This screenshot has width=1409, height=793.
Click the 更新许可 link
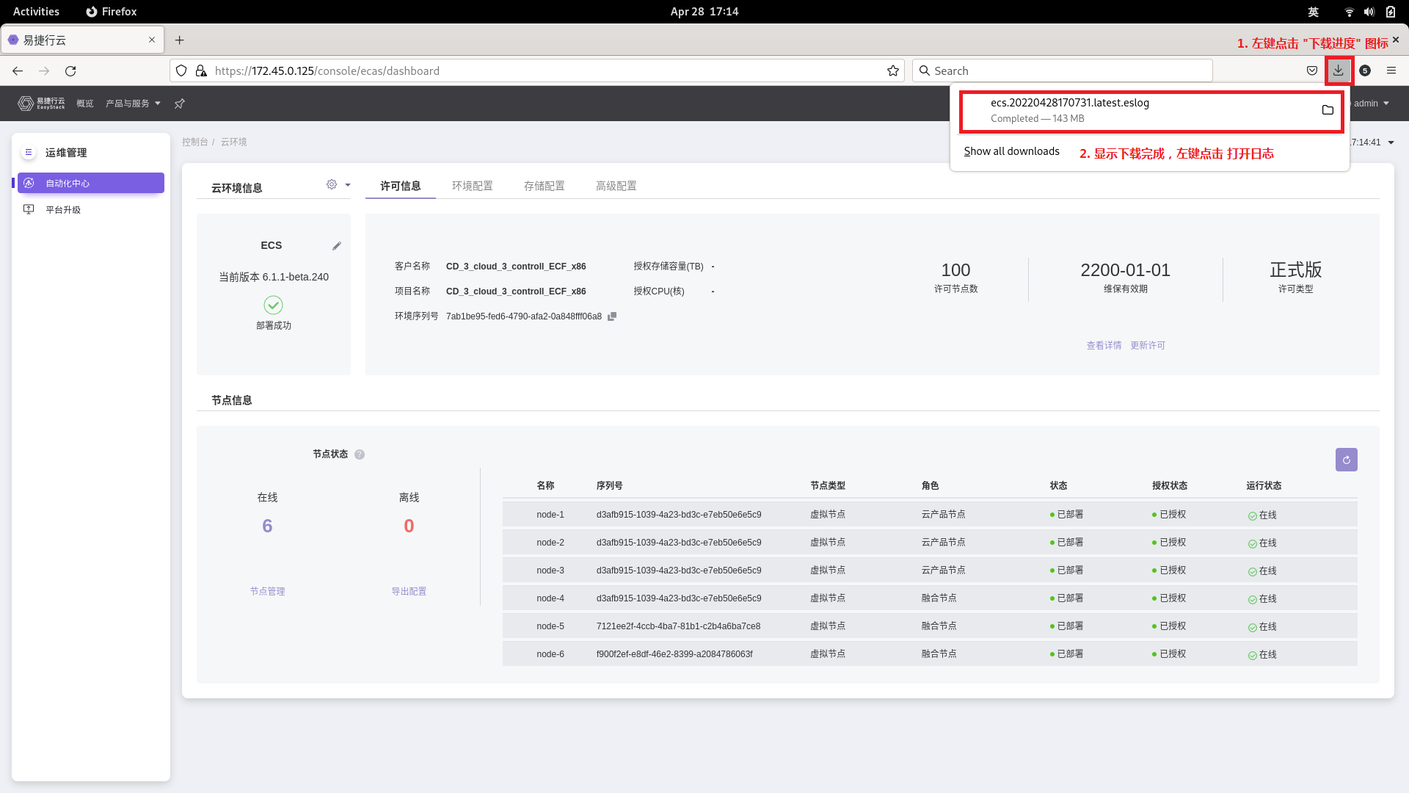1147,346
